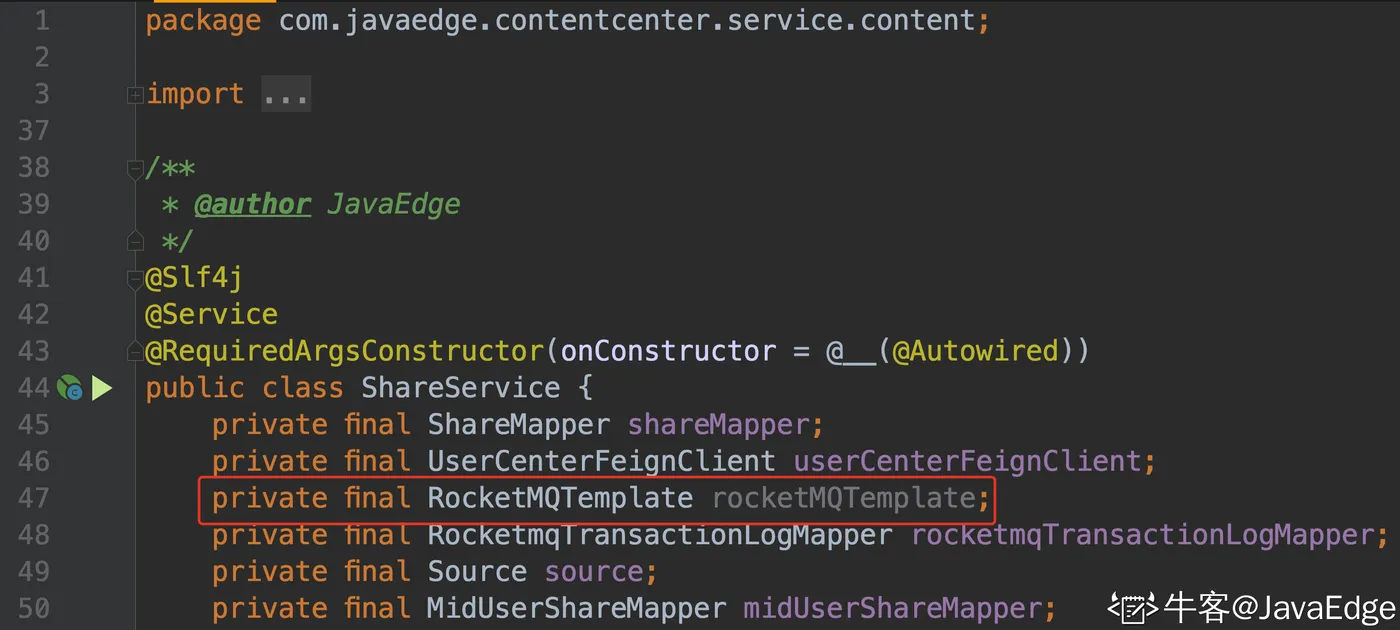The height and width of the screenshot is (630, 1400).
Task: Click the folded import ellipsis placeholder
Action: point(286,95)
